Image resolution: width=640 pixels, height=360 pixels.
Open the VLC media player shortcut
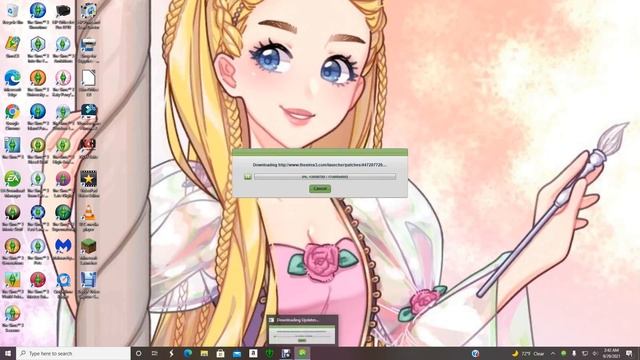tap(89, 218)
